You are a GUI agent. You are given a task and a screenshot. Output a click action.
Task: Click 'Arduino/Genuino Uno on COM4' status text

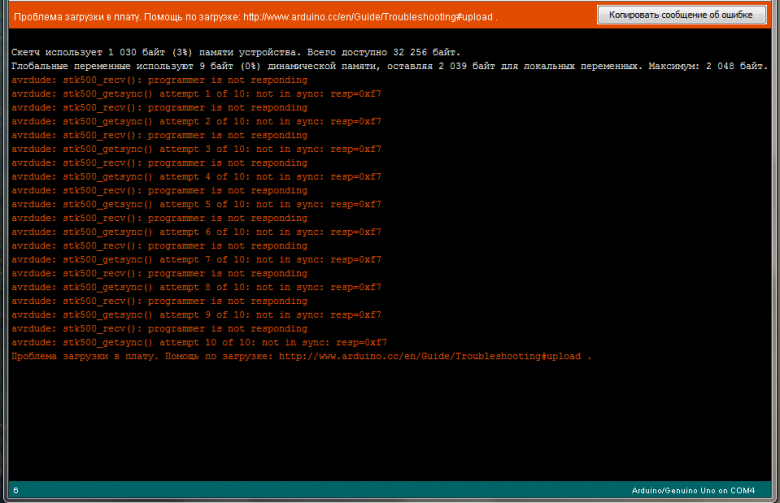click(x=693, y=491)
